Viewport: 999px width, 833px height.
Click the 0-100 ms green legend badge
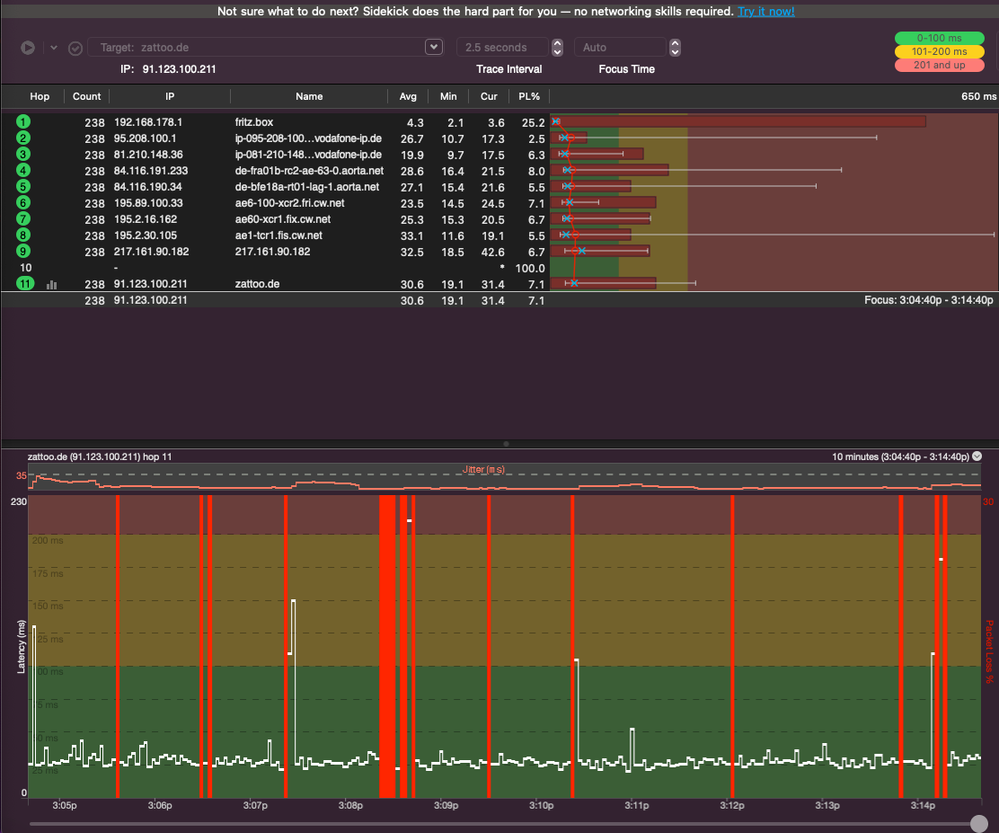(x=939, y=38)
